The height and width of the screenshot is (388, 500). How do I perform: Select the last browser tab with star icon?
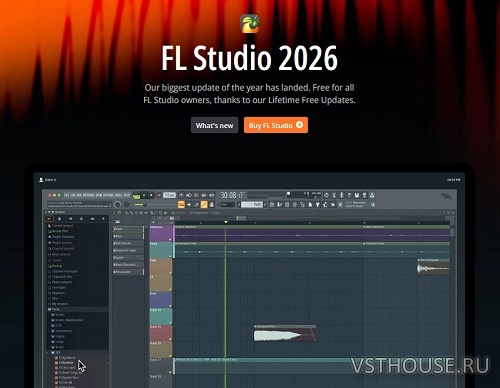click(x=103, y=219)
